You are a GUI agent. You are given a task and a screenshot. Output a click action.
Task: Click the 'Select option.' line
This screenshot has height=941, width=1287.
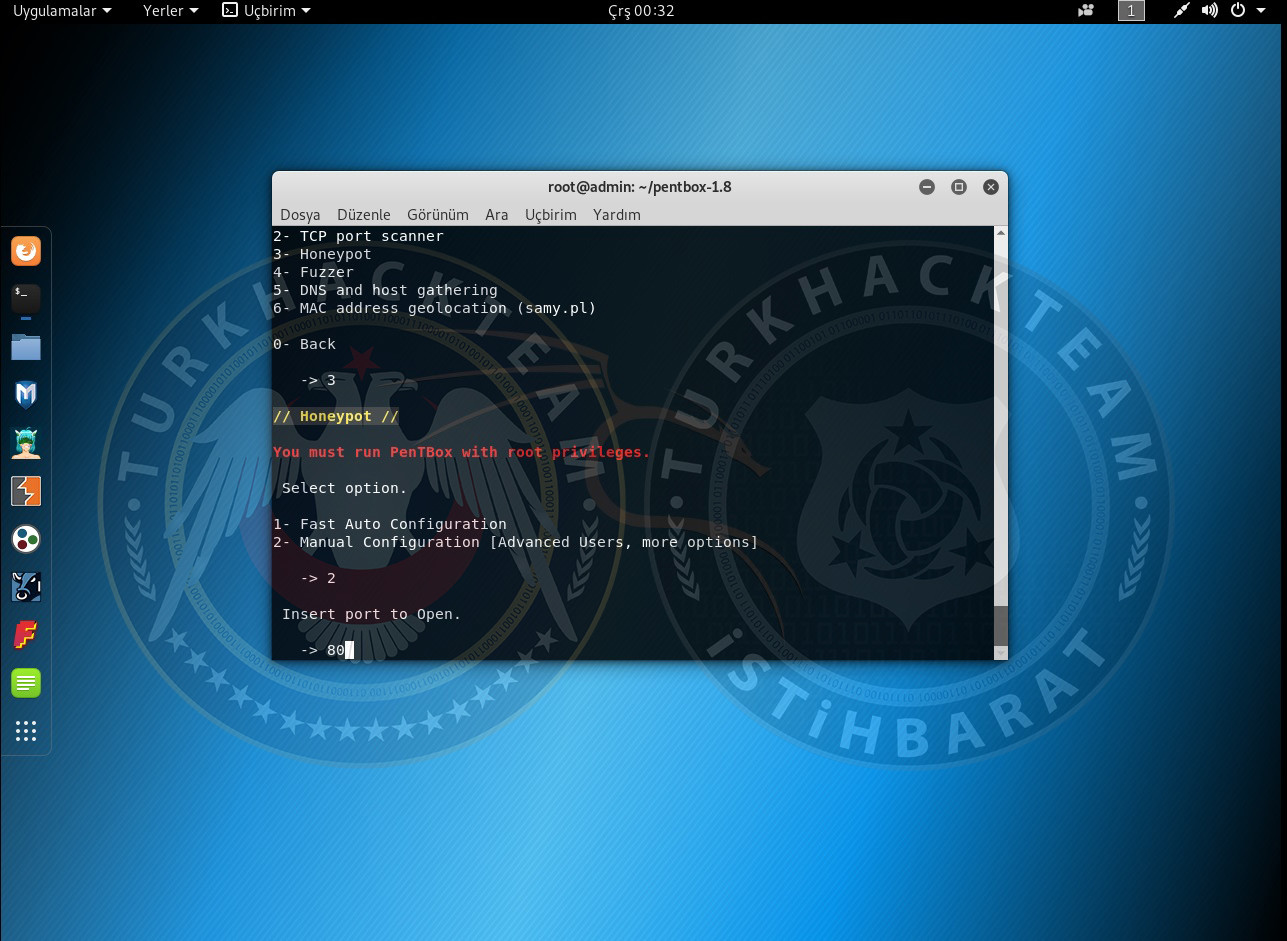(345, 488)
